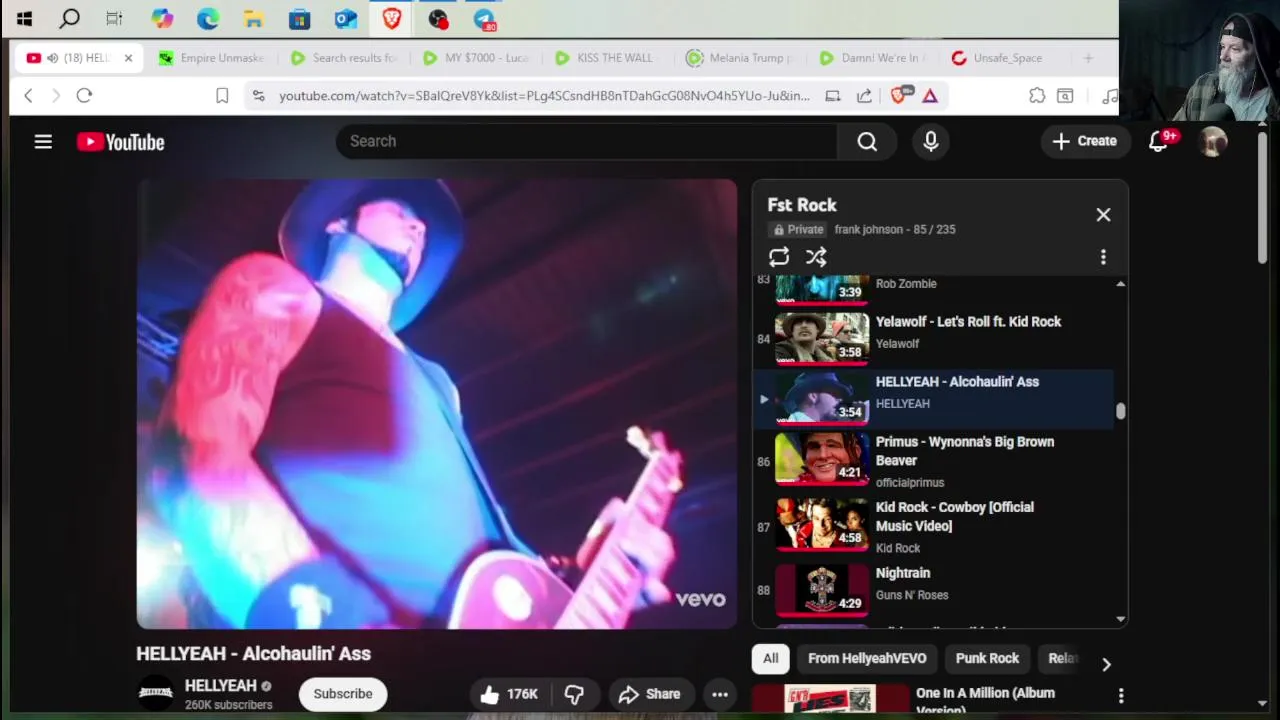Image resolution: width=1280 pixels, height=720 pixels.
Task: Dislike the video with thumbs down
Action: coord(574,694)
